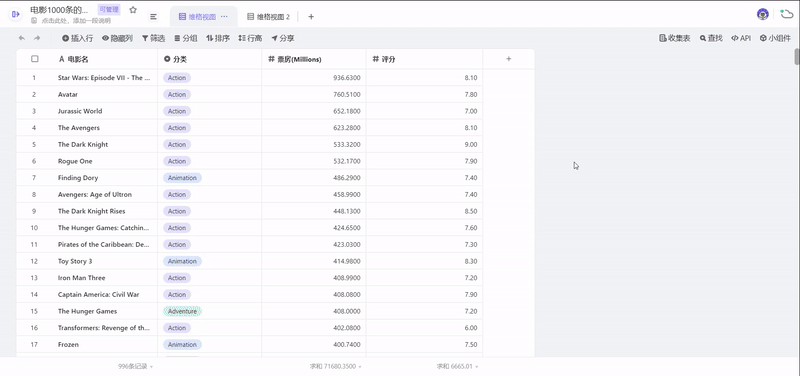800x376 pixels.
Task: Select the Star Wars: Episode VII cell
Action: 105,78
